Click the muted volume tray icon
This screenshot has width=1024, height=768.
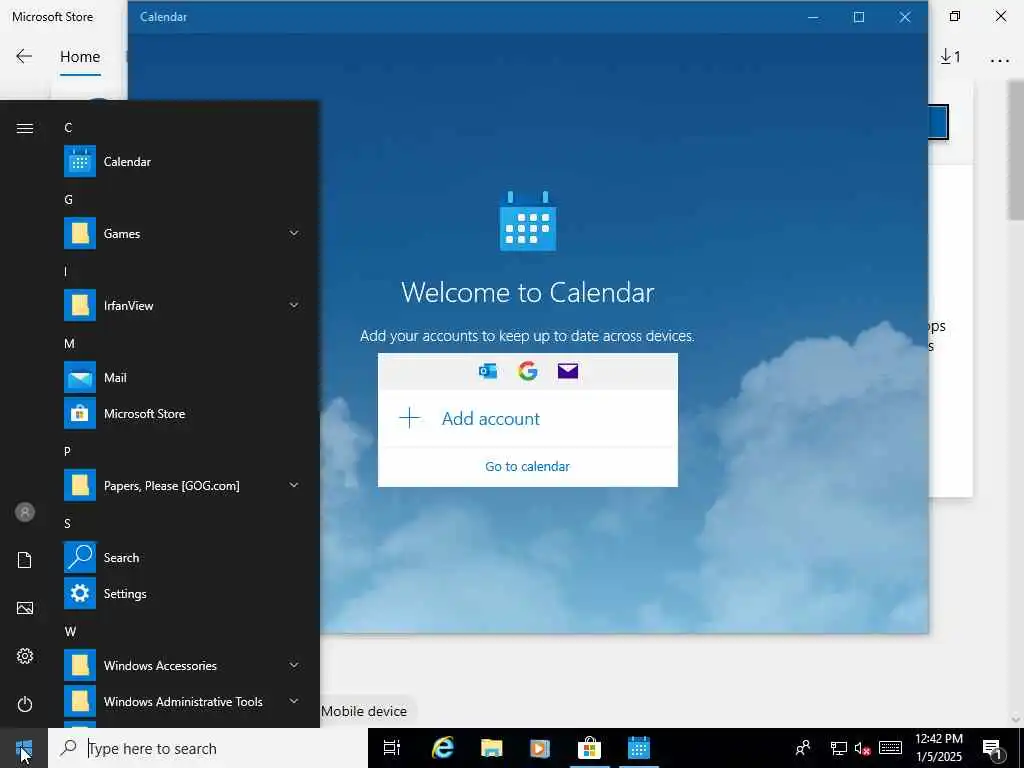coord(862,748)
